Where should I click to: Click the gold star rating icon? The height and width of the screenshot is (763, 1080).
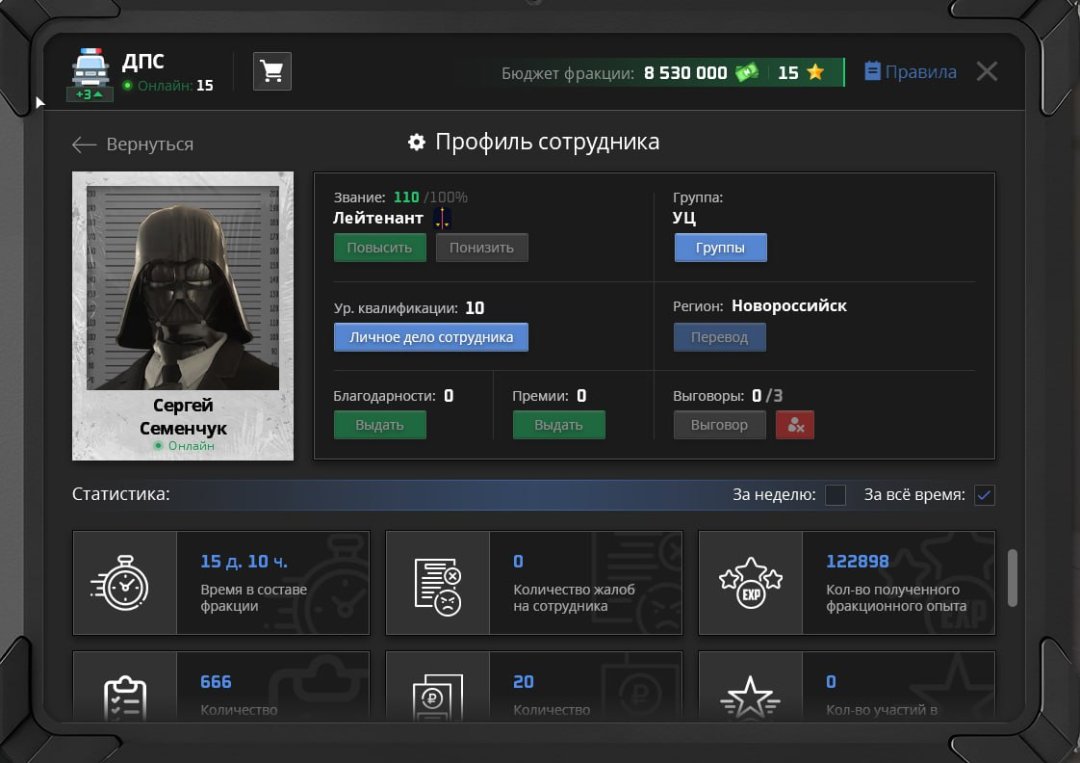815,73
